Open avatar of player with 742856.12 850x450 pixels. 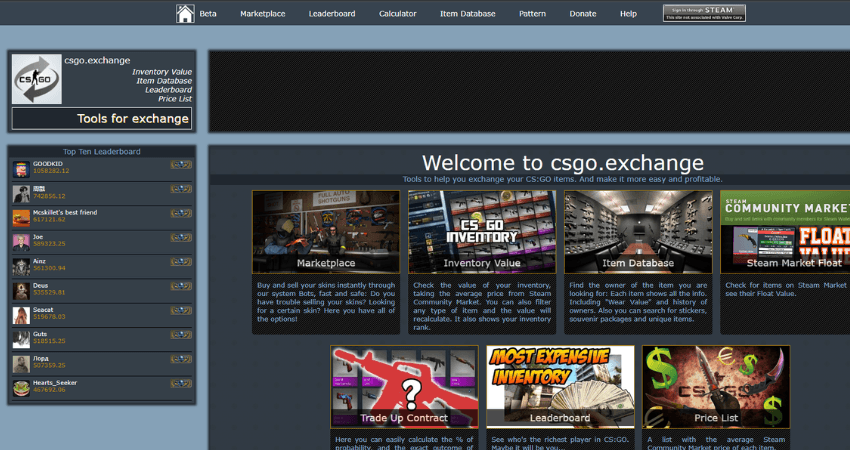21,194
